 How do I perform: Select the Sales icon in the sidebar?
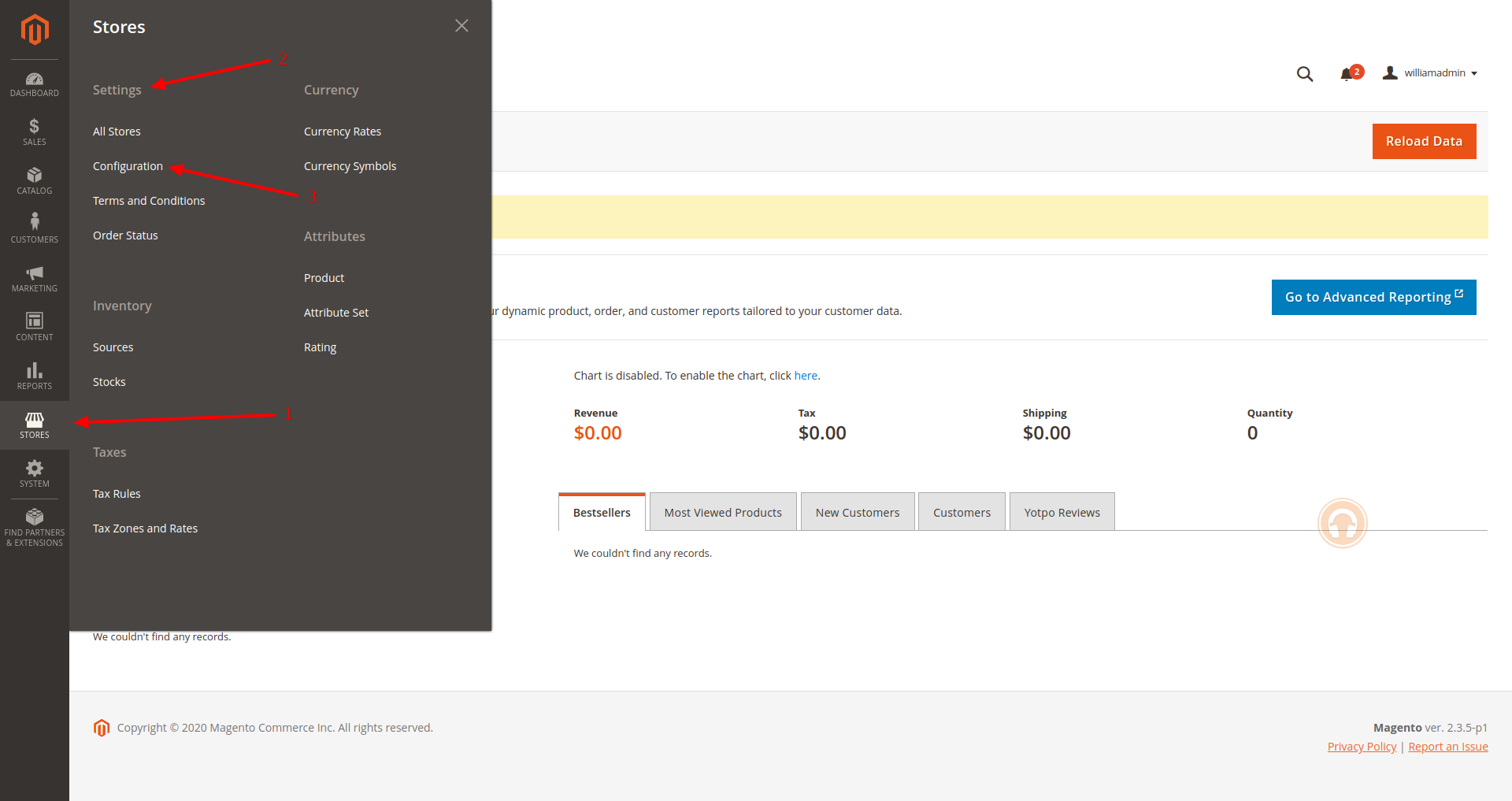click(34, 131)
